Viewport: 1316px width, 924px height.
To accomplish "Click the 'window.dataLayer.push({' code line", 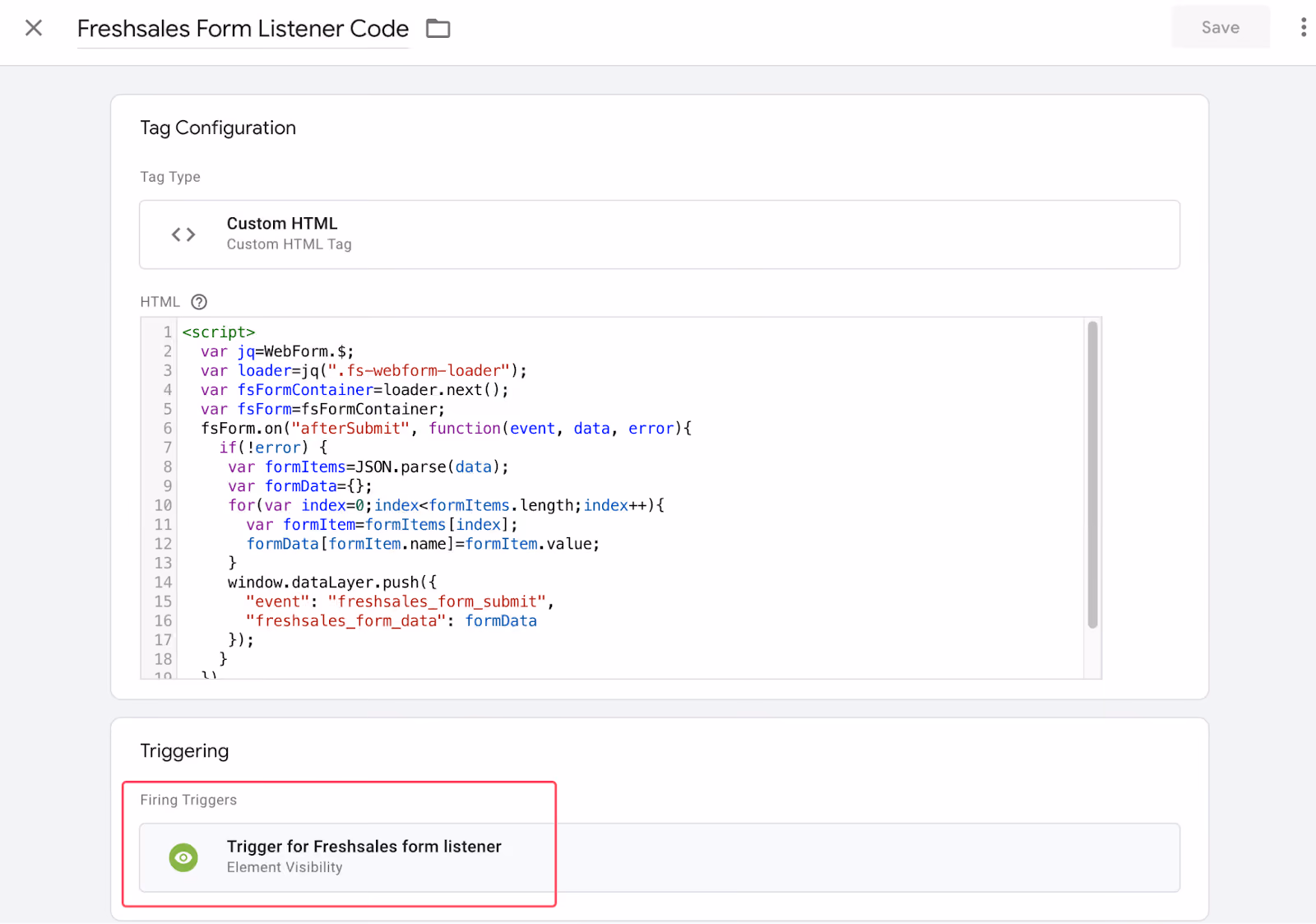I will point(332,583).
